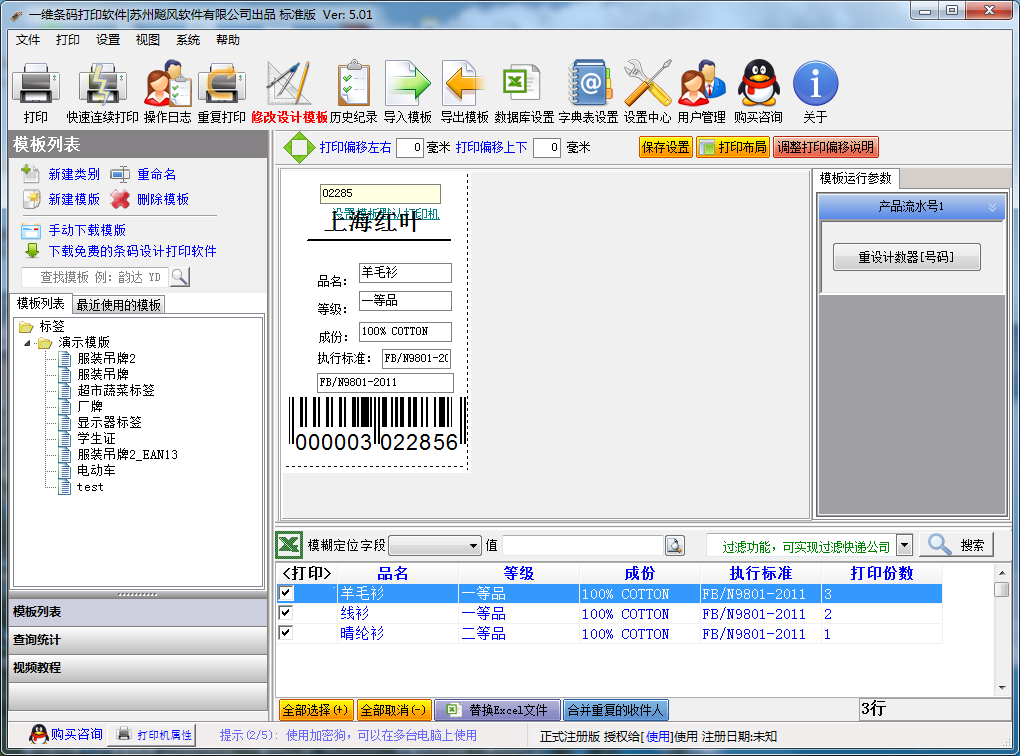Toggle the print checkbox for 线衫 row
Screen dimensions: 1020x756
[286, 613]
